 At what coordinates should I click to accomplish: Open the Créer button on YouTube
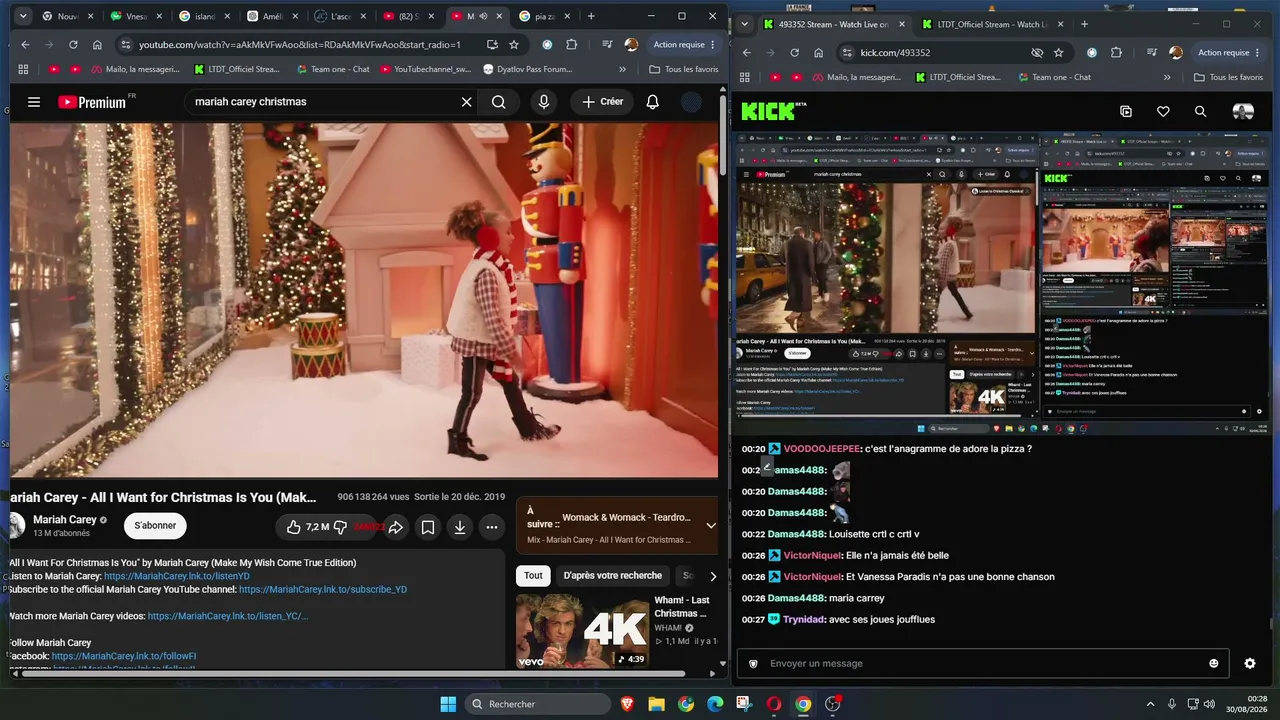click(602, 102)
